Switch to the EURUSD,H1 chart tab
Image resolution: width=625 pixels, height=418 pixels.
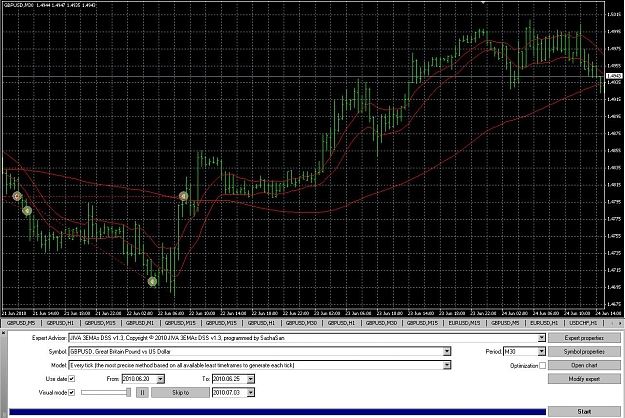pos(544,323)
